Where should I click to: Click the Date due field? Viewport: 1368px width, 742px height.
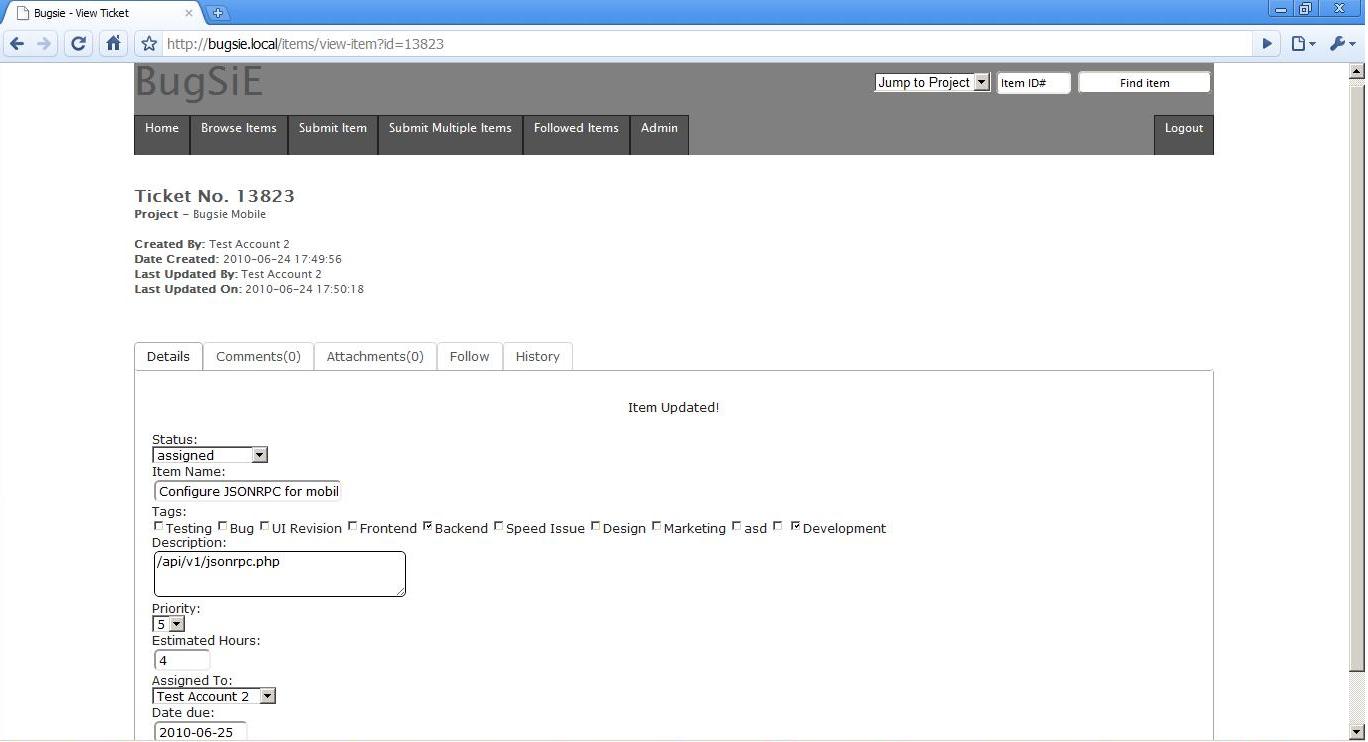point(200,731)
